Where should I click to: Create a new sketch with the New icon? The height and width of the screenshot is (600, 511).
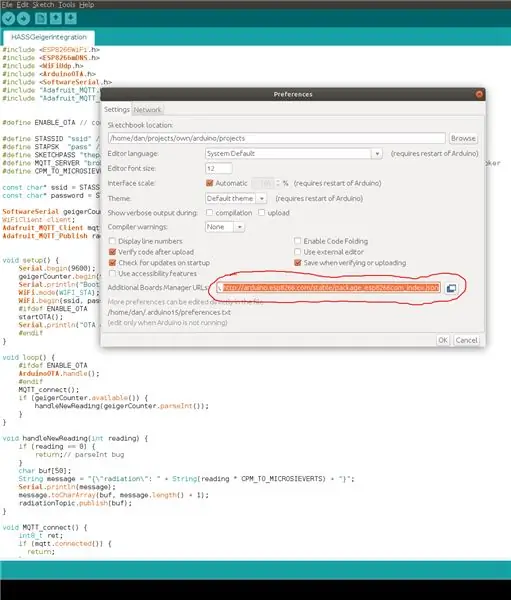pyautogui.click(x=41, y=18)
